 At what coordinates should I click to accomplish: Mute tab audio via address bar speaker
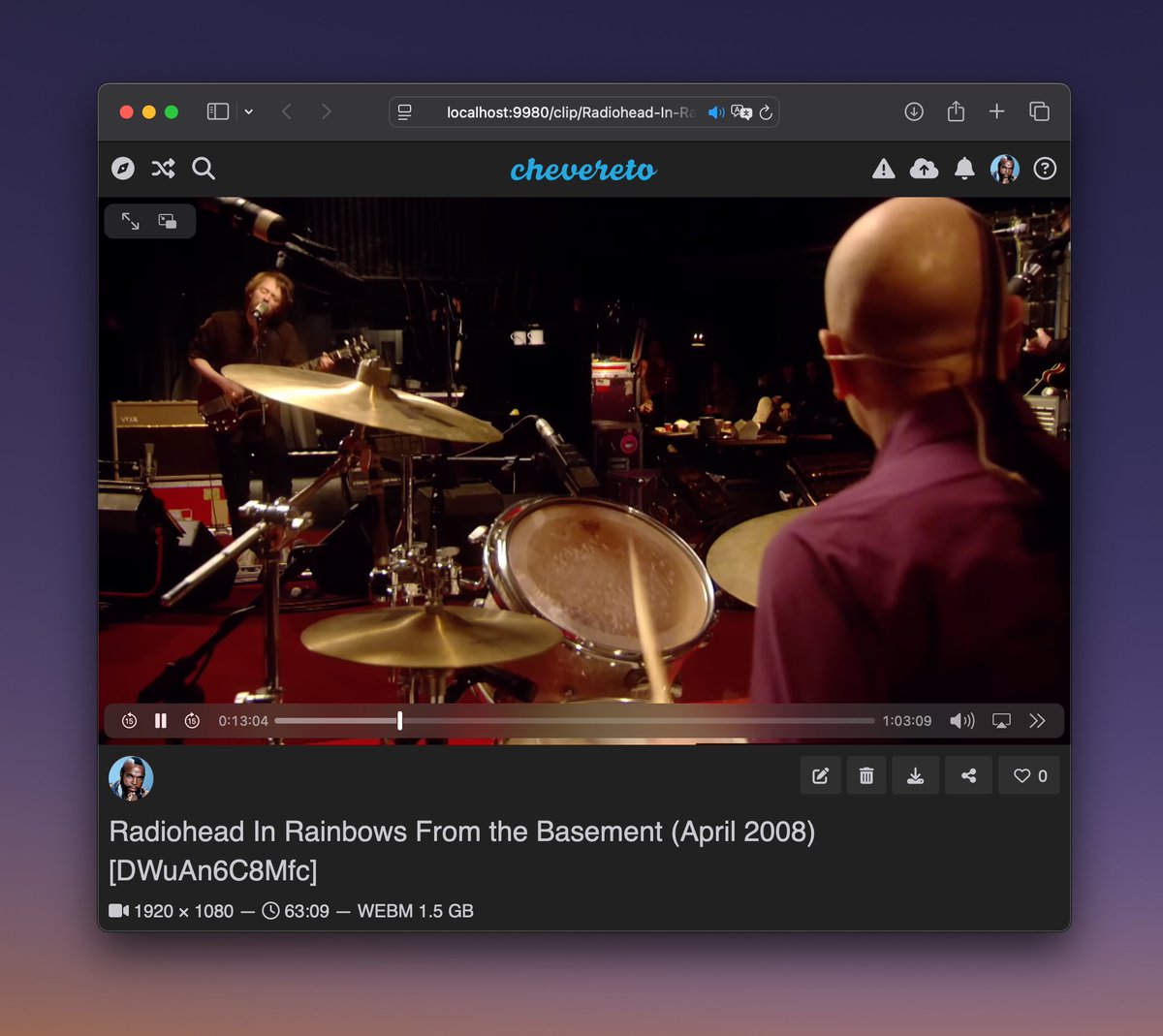tap(716, 112)
